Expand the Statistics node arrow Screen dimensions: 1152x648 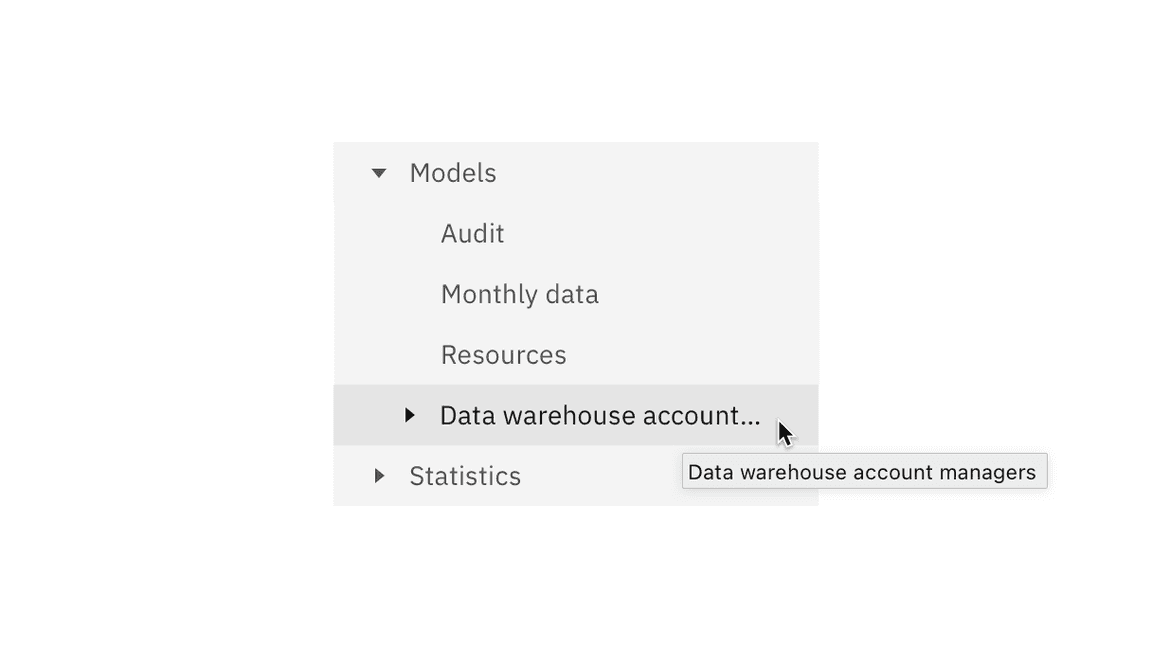tap(379, 476)
